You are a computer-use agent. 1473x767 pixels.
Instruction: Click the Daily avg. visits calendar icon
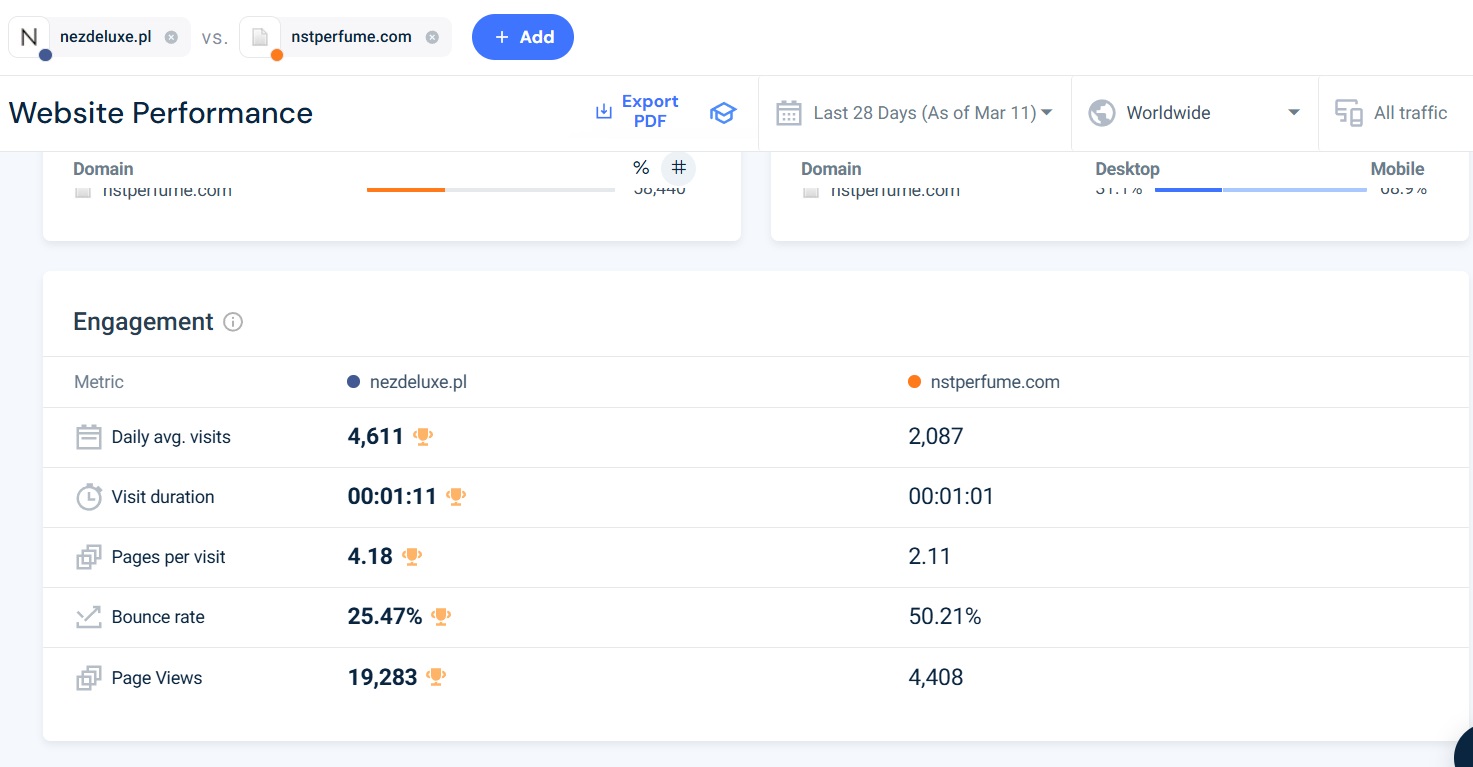coord(89,437)
